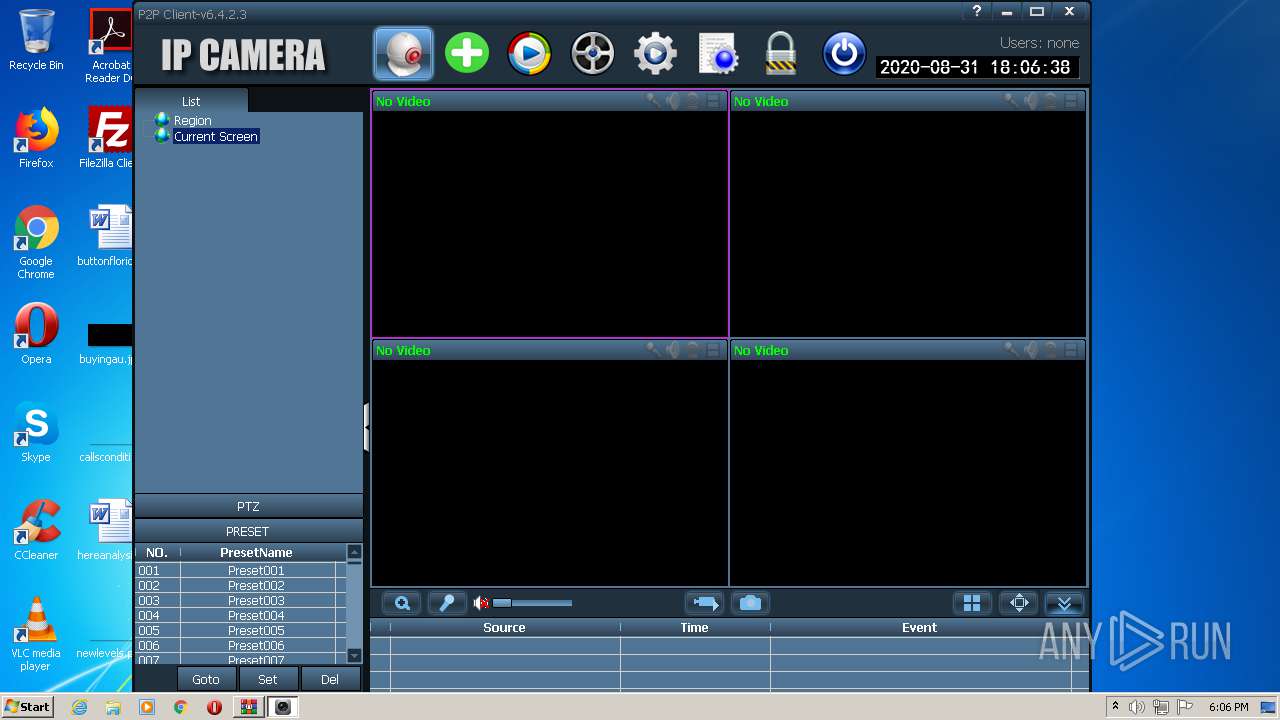Click the magnifier zoom icon below video
1280x720 pixels.
click(x=402, y=603)
